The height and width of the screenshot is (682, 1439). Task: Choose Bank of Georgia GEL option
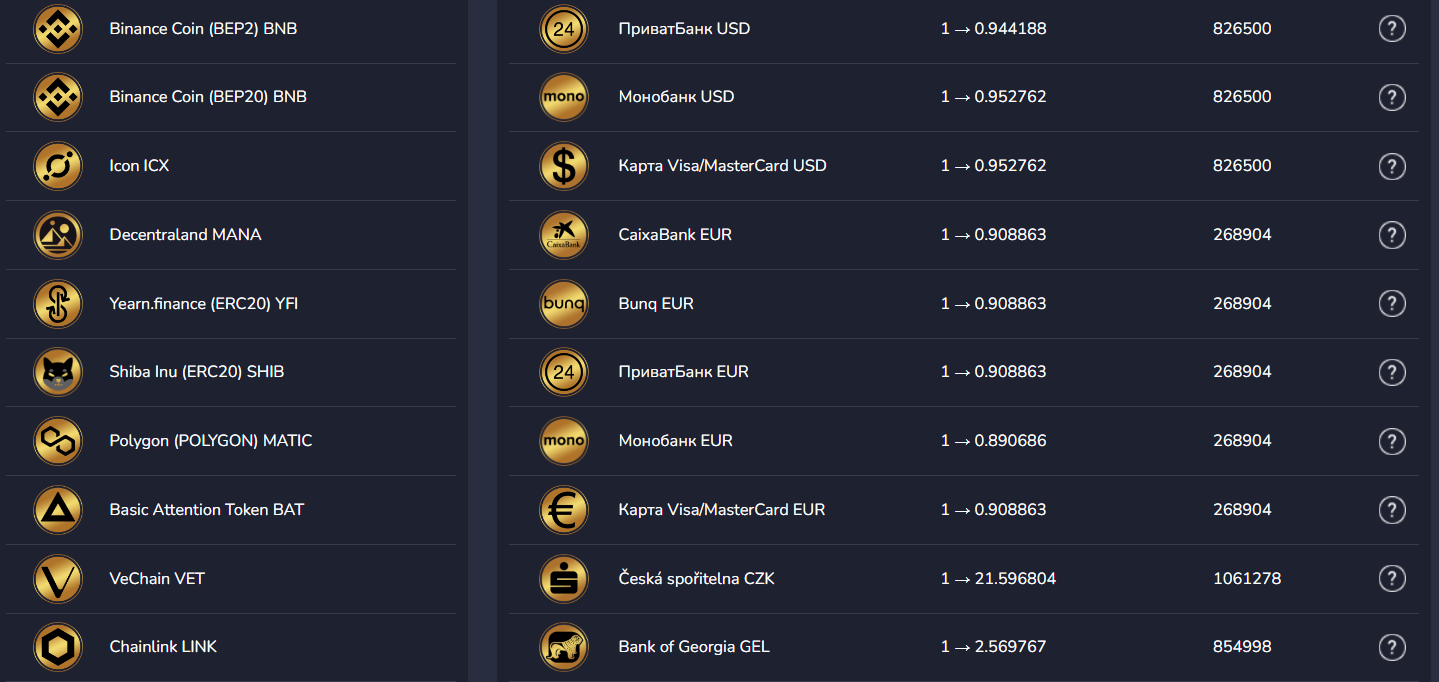coord(963,647)
